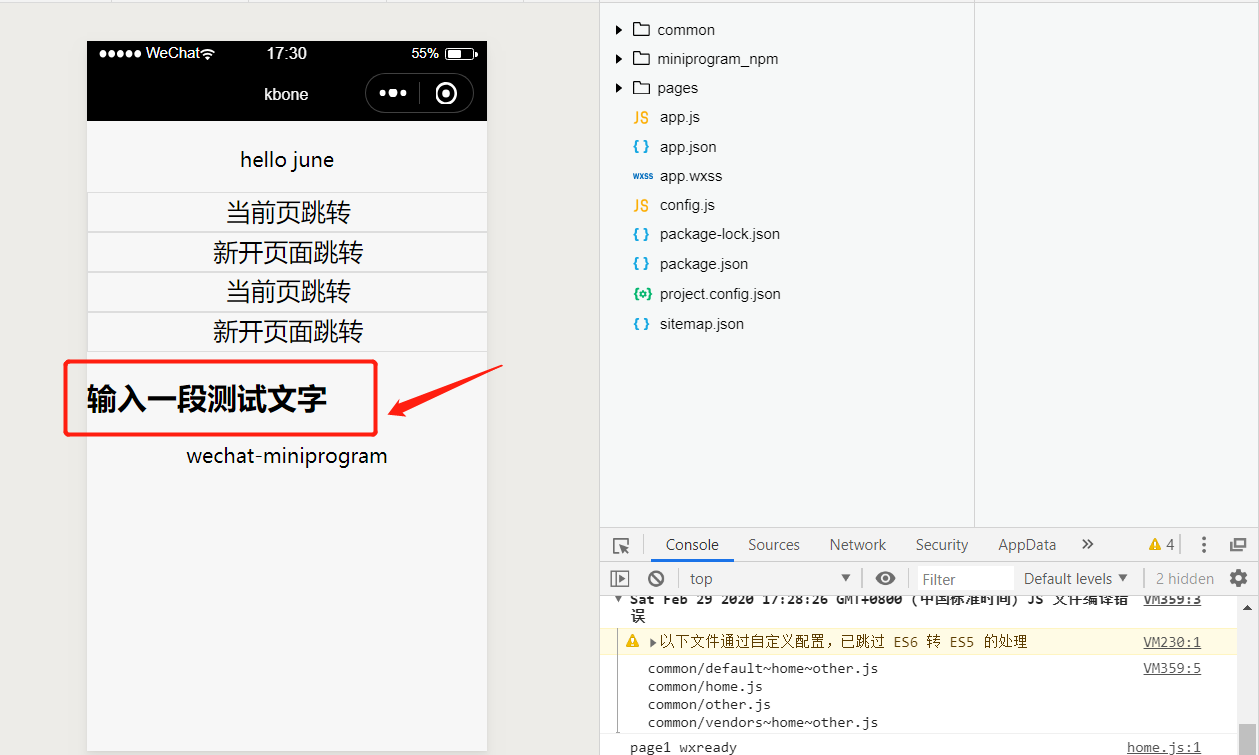Click the JS icon beside app.js
The image size is (1259, 755).
tap(641, 117)
